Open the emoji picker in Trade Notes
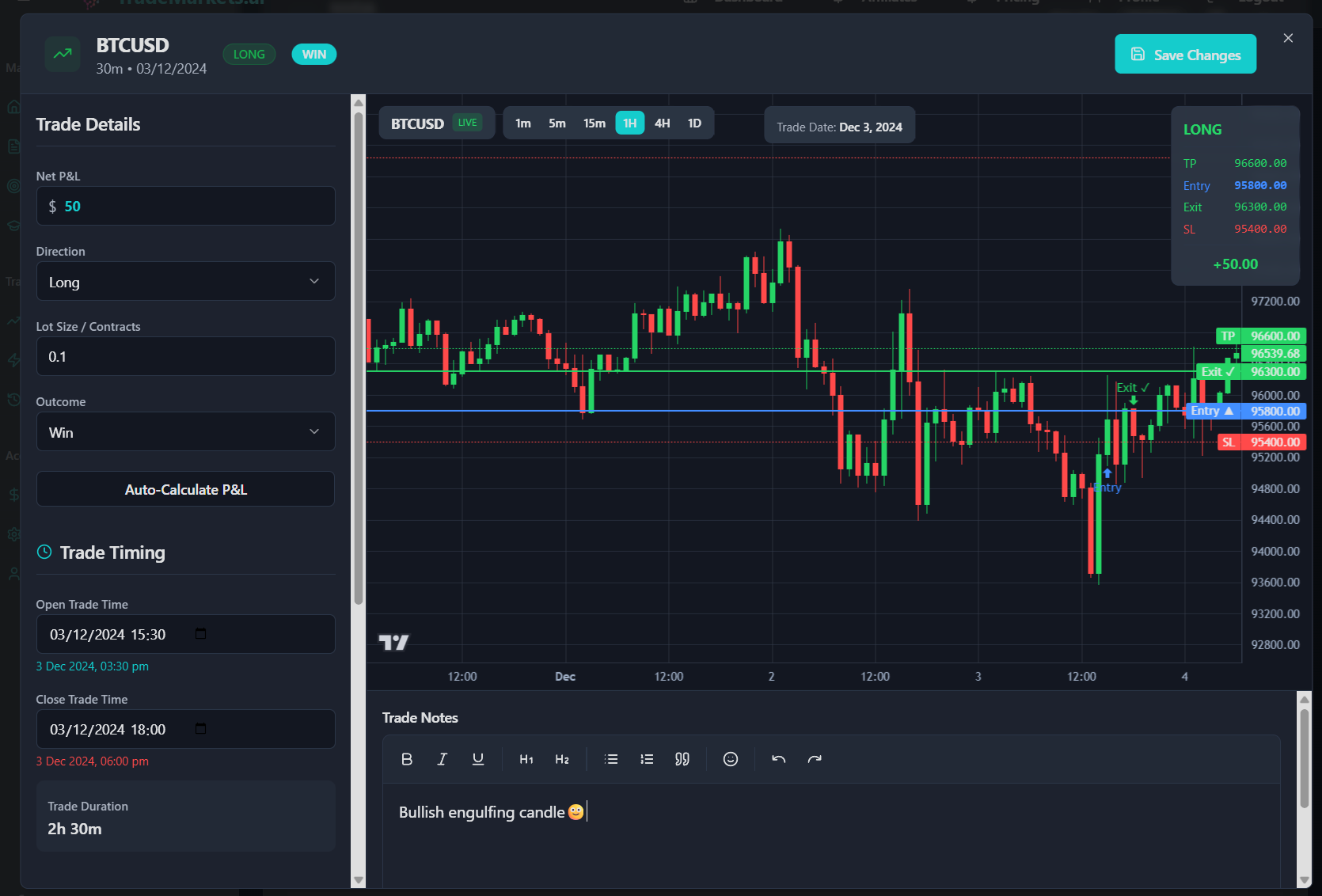 click(x=729, y=758)
